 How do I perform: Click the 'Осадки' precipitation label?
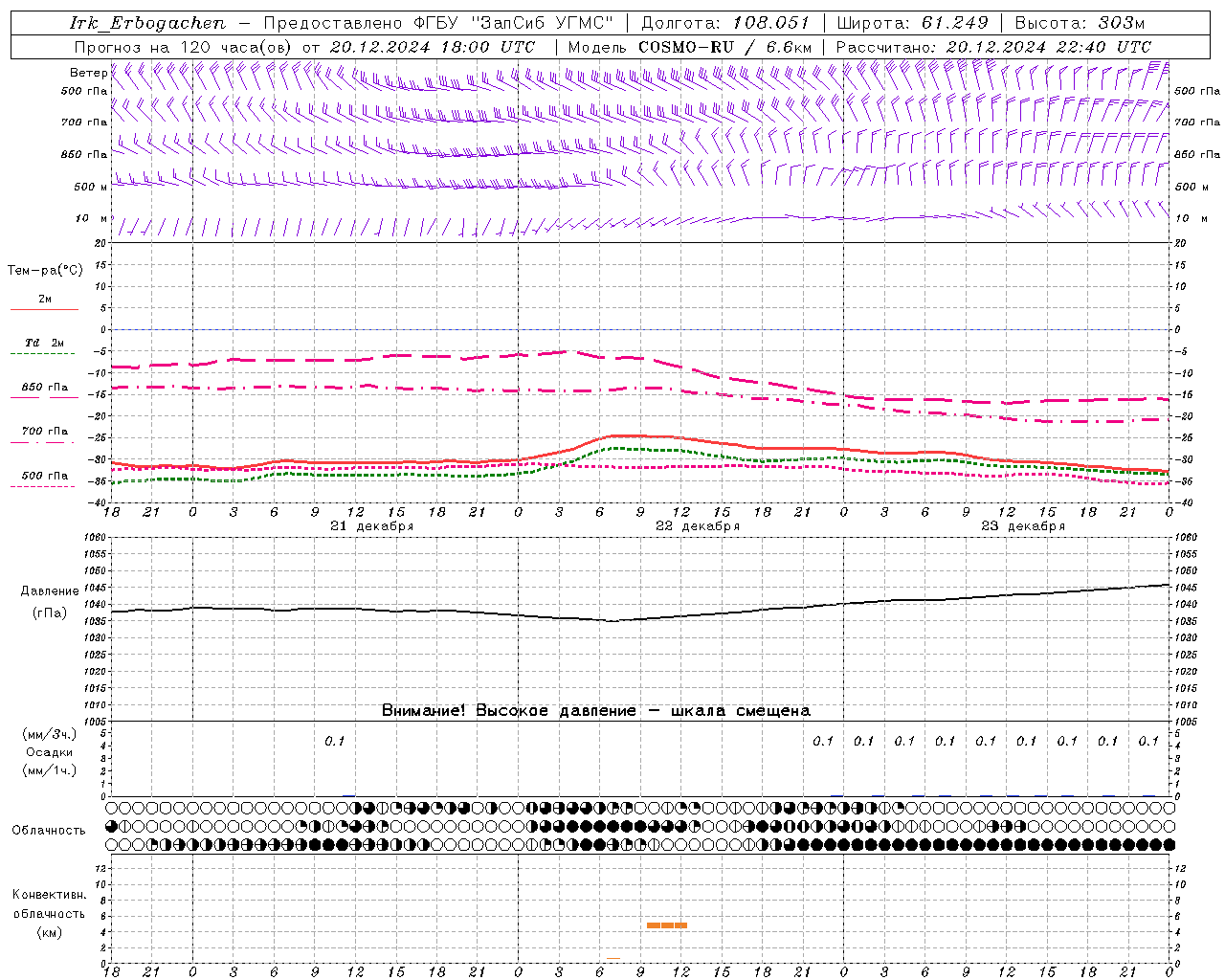(50, 752)
